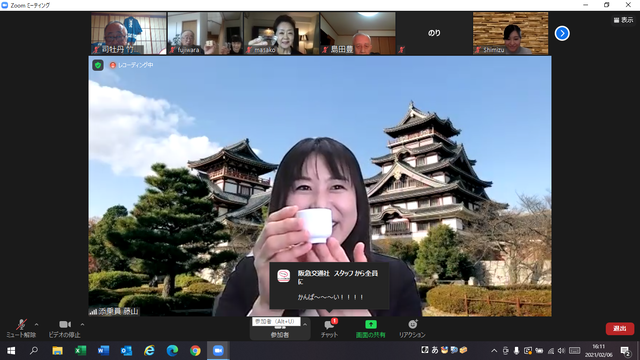
Task: Click the chat message popup from 阪急交通社 スタッフ
Action: pos(329,286)
